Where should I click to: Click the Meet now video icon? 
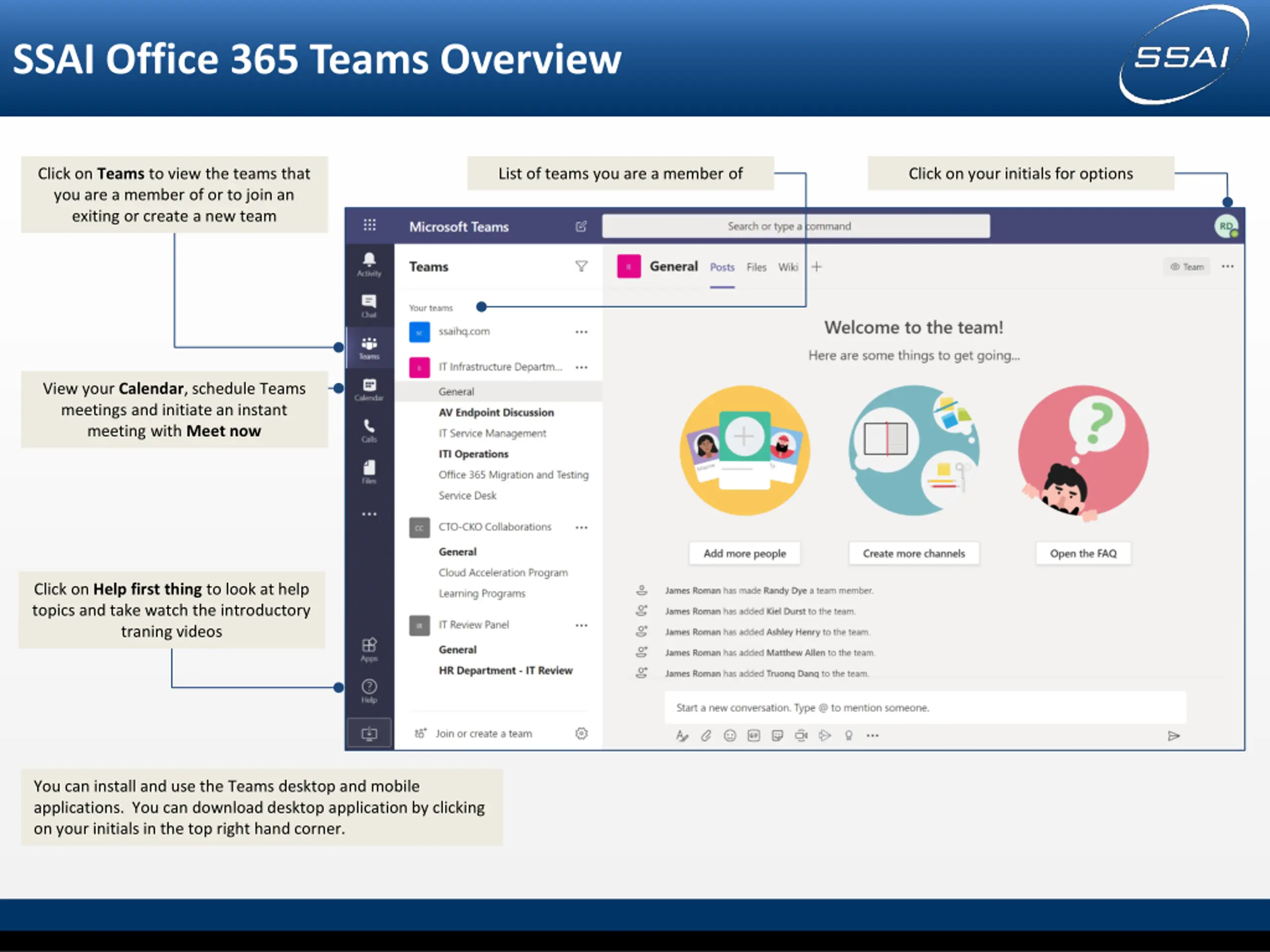coord(802,736)
